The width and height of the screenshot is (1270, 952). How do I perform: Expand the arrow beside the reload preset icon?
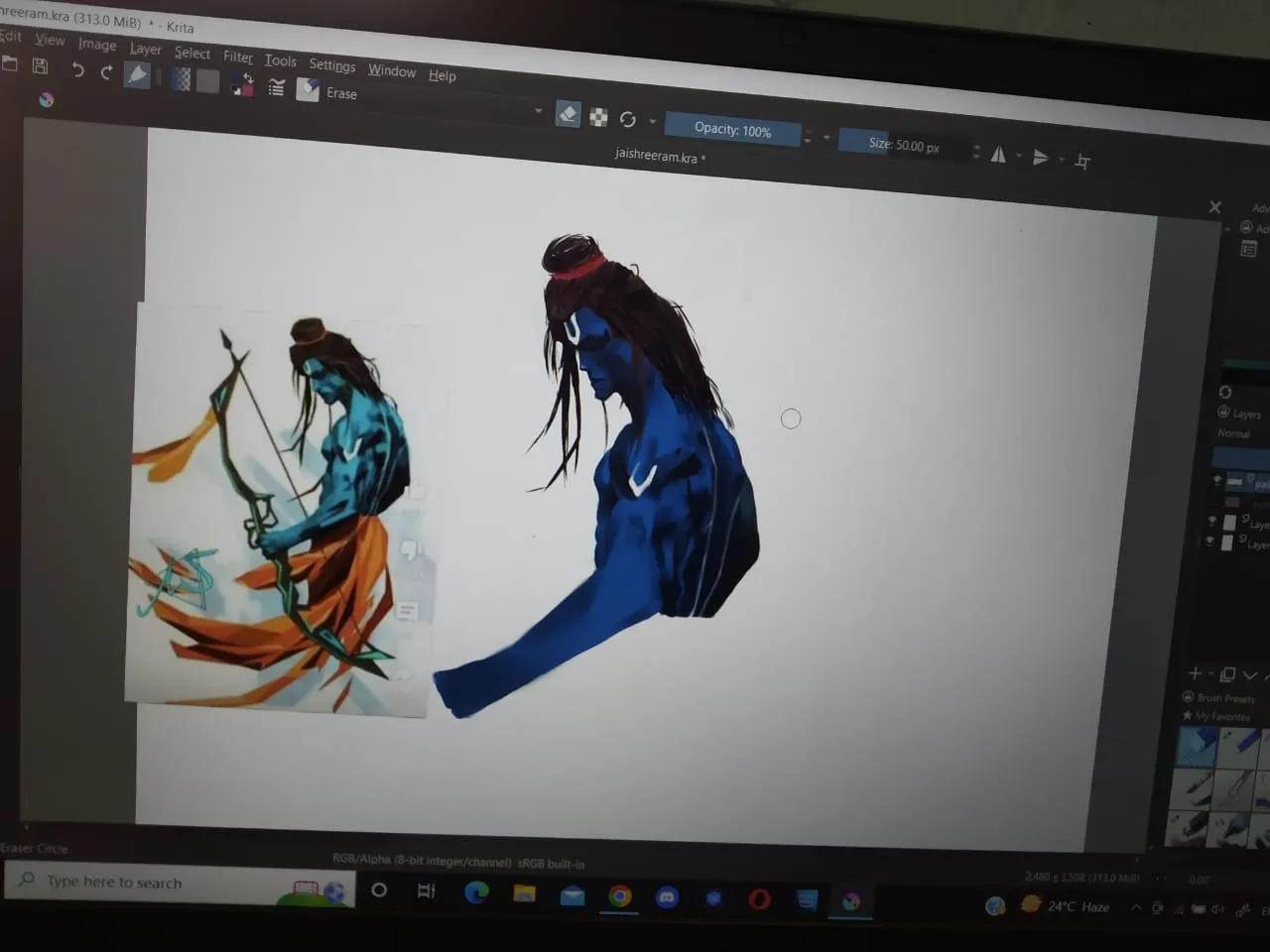coord(652,122)
